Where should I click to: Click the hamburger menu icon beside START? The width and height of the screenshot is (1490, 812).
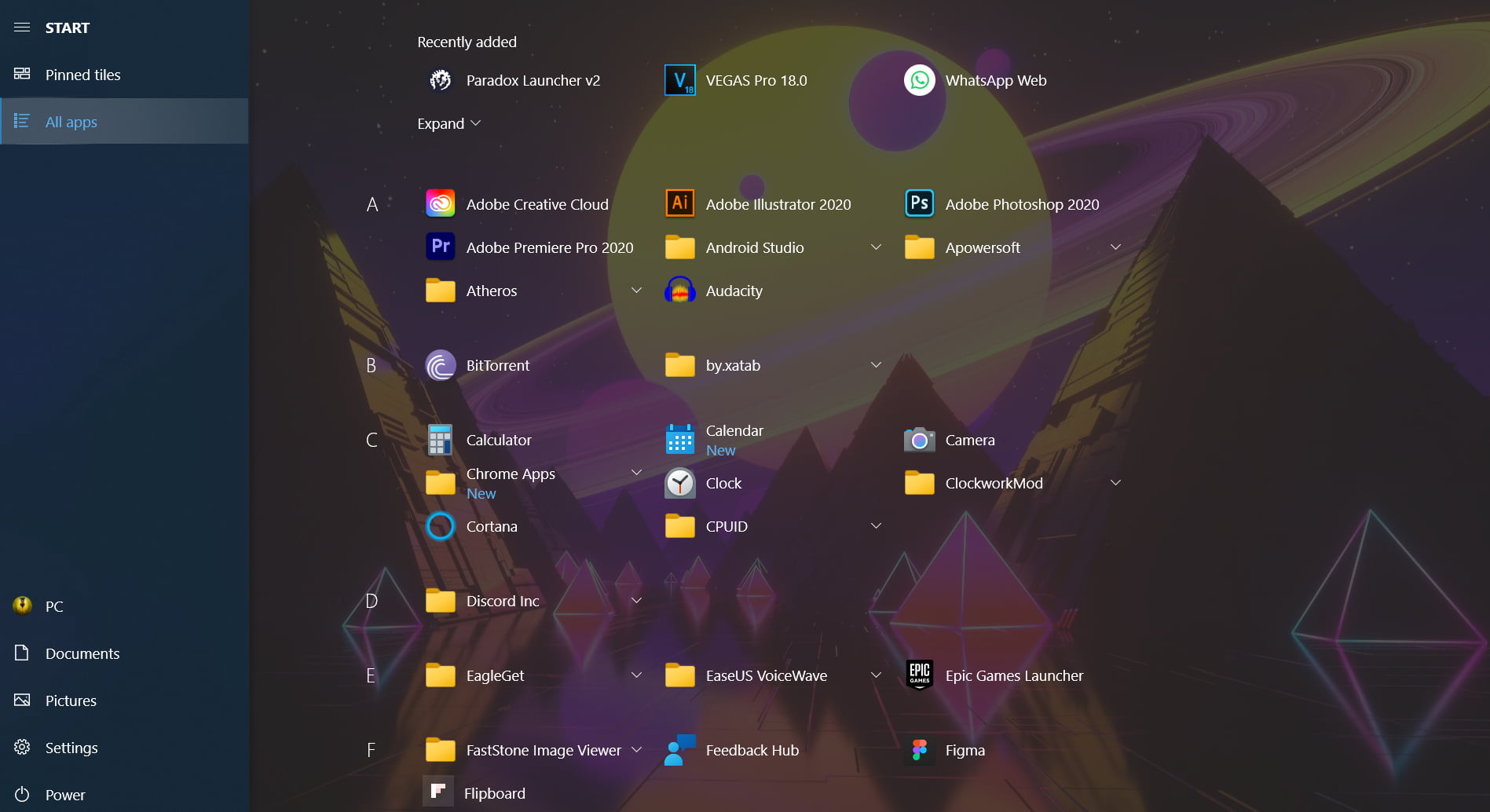coord(22,27)
